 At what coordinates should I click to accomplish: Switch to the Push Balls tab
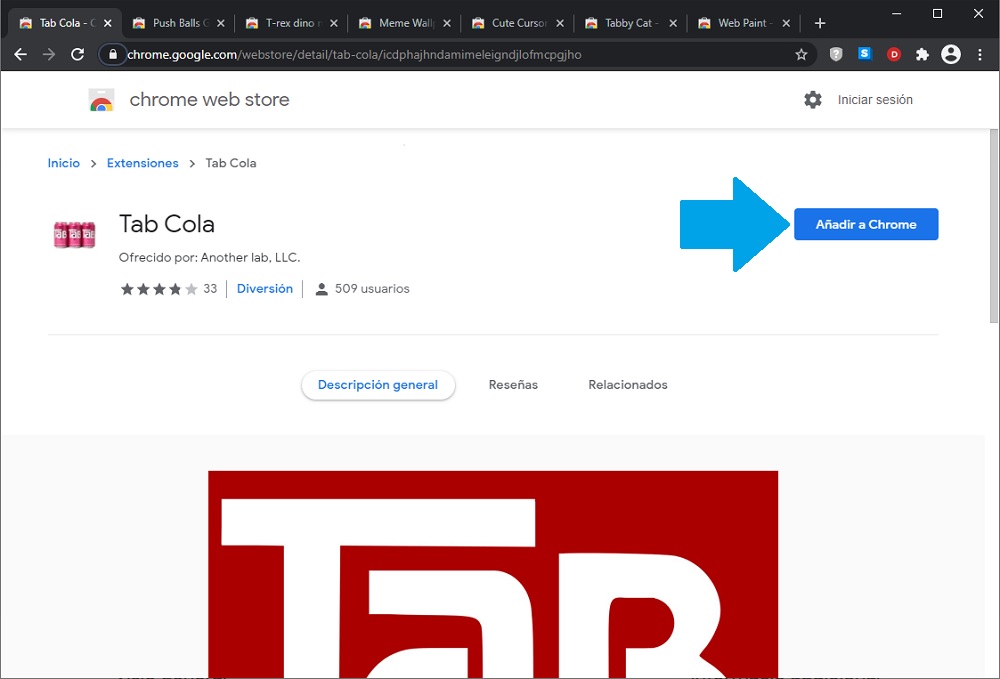(x=175, y=23)
